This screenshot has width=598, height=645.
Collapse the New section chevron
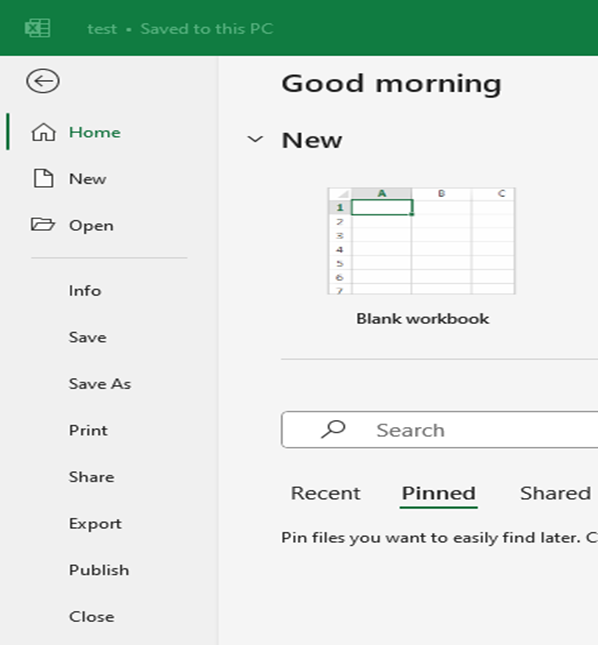pos(255,139)
